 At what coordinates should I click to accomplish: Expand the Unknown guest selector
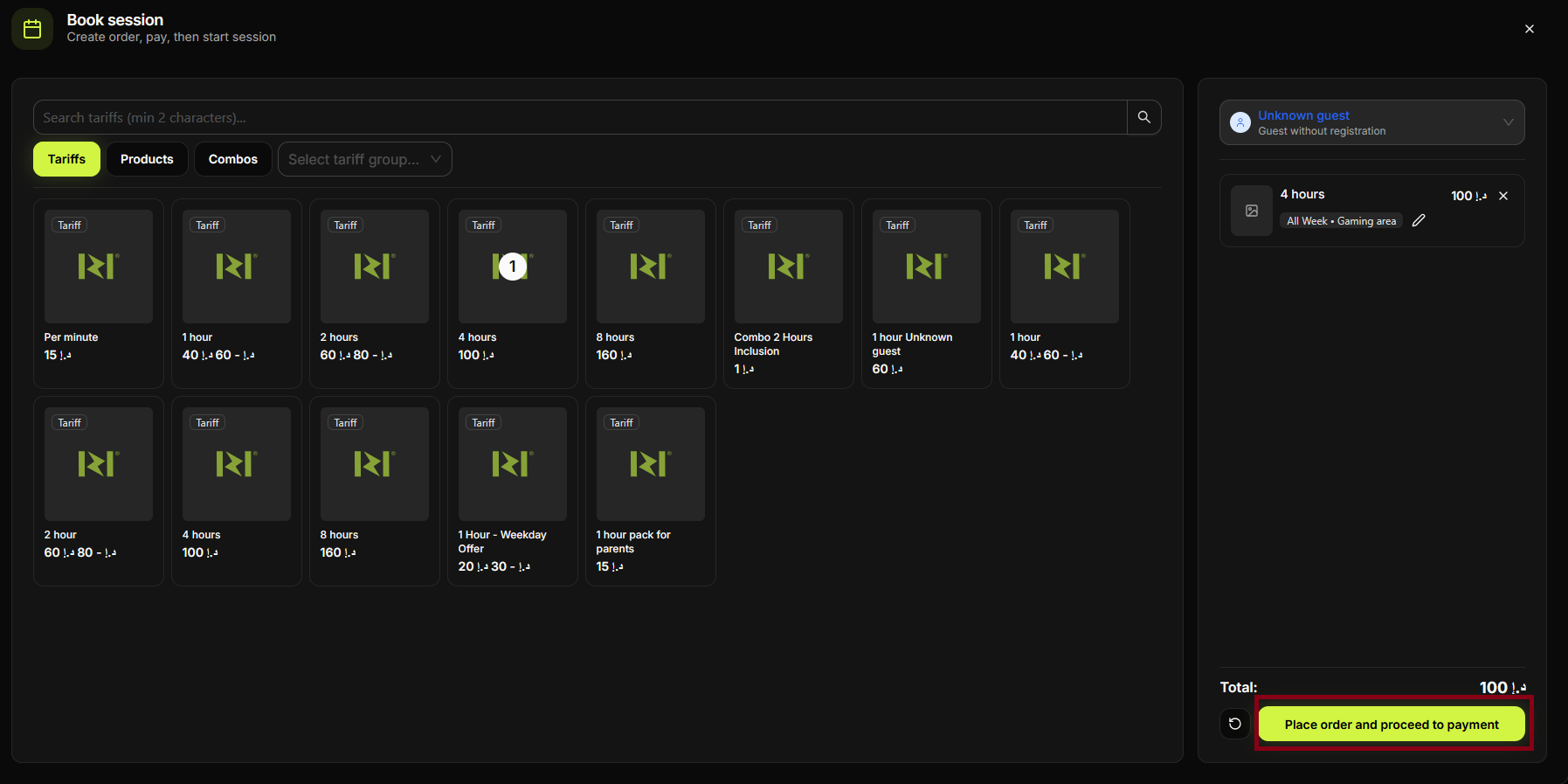tap(1507, 122)
